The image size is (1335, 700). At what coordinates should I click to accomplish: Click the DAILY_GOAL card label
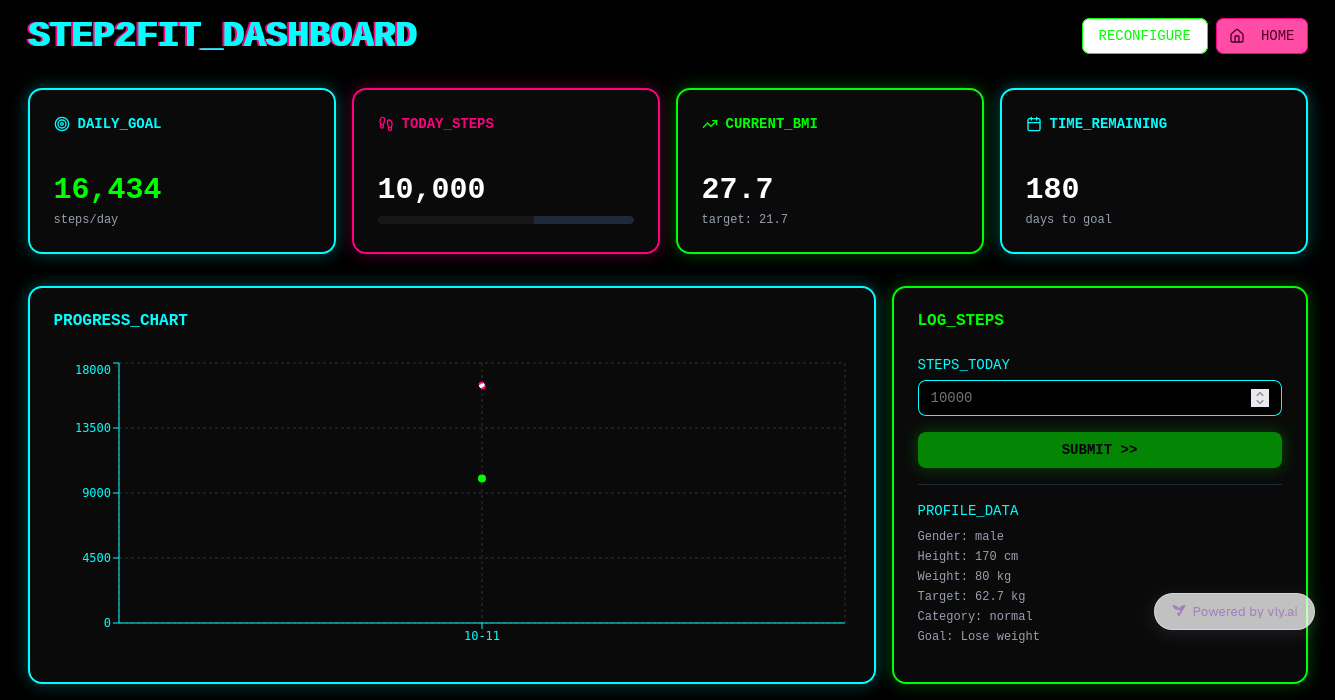(119, 124)
